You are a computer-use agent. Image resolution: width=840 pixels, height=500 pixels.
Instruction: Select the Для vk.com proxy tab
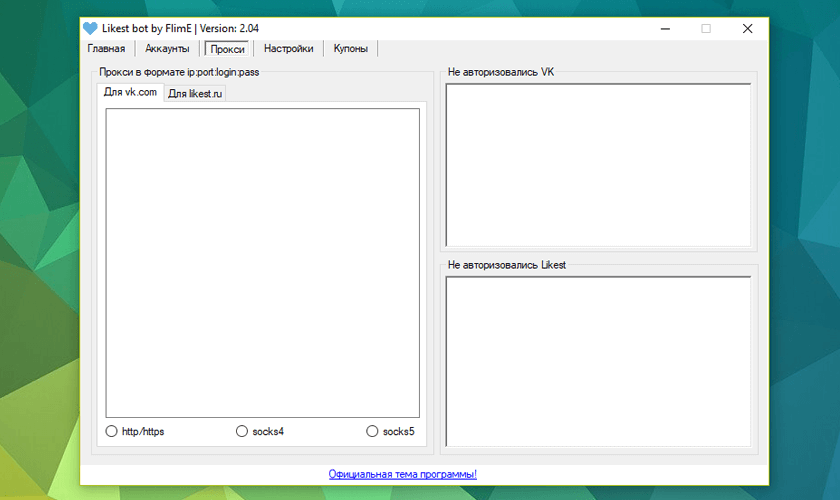130,92
